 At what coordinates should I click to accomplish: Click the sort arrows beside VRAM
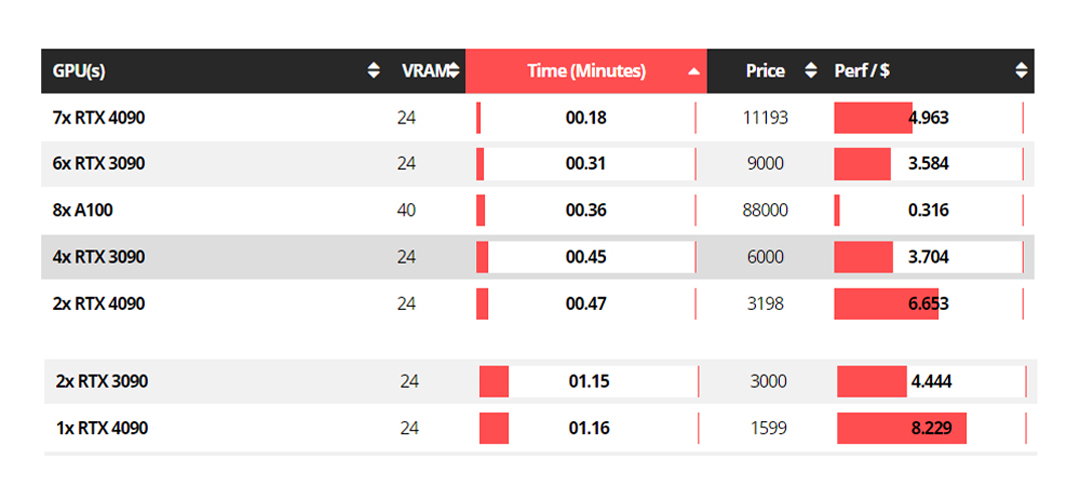pos(453,71)
